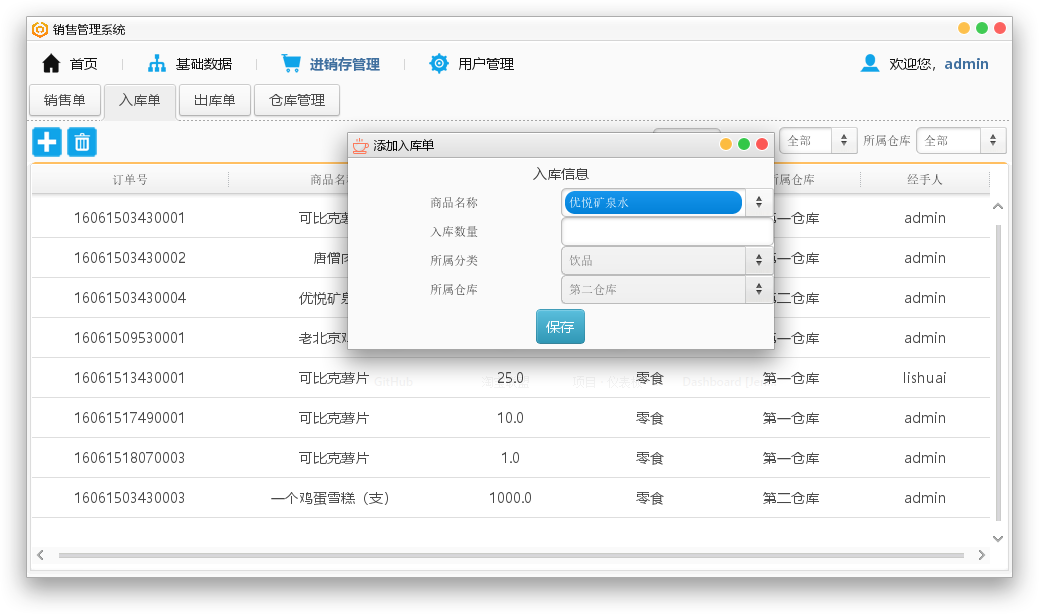Click the horizontal scrollbar left arrow
1039x614 pixels.
[x=40, y=555]
